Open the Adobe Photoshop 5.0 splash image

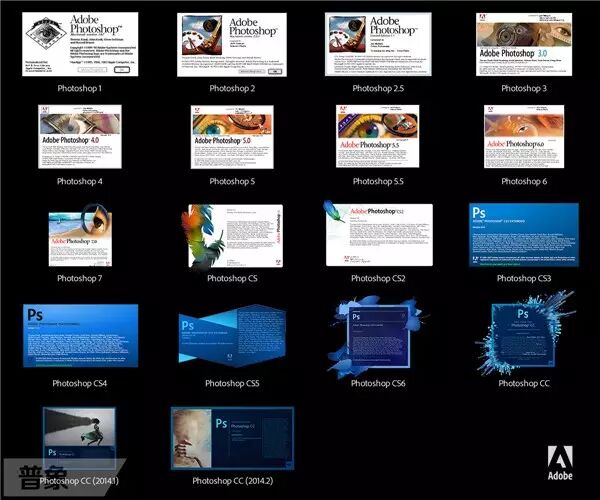232,137
